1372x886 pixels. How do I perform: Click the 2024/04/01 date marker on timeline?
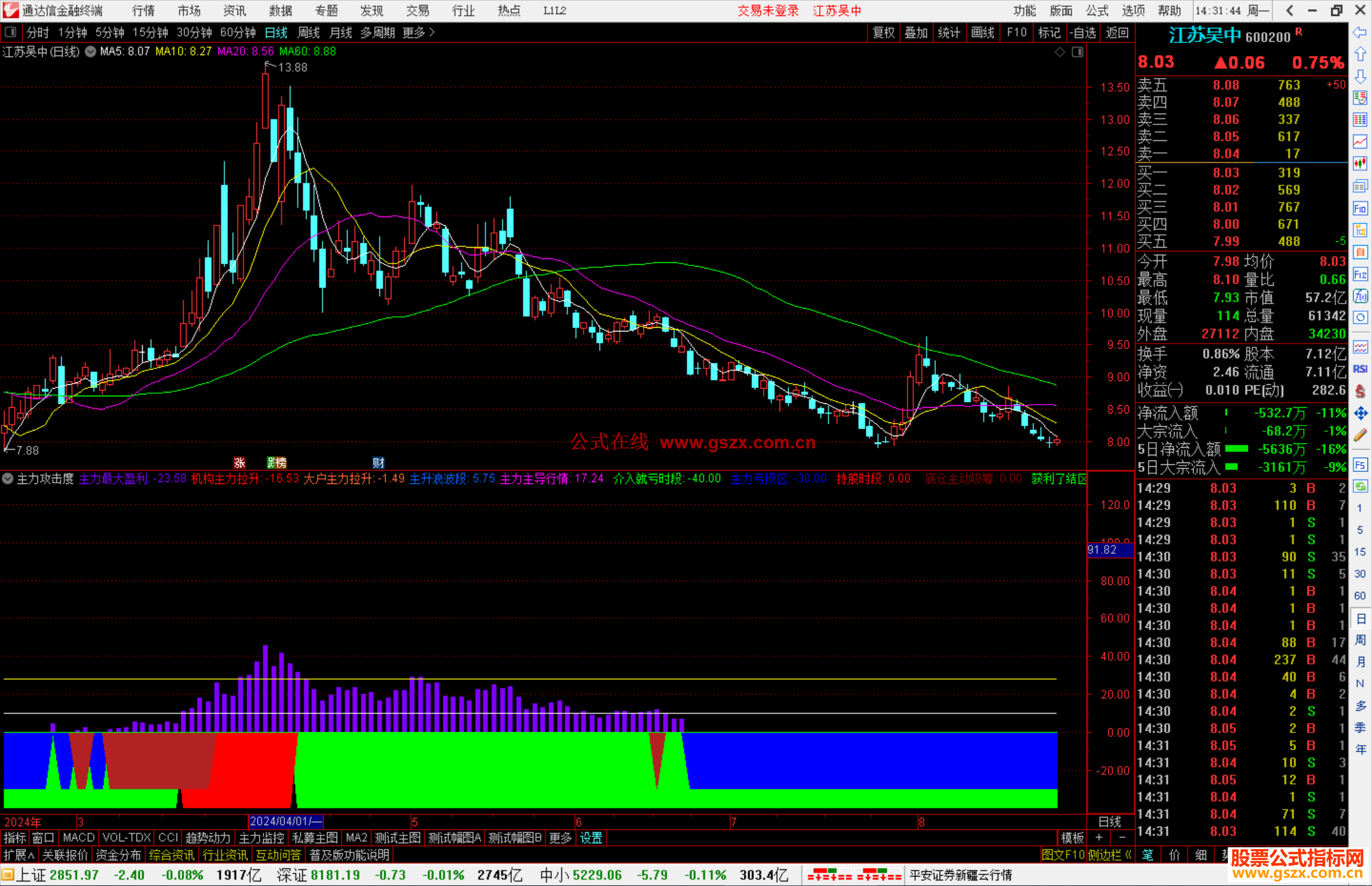pos(285,821)
